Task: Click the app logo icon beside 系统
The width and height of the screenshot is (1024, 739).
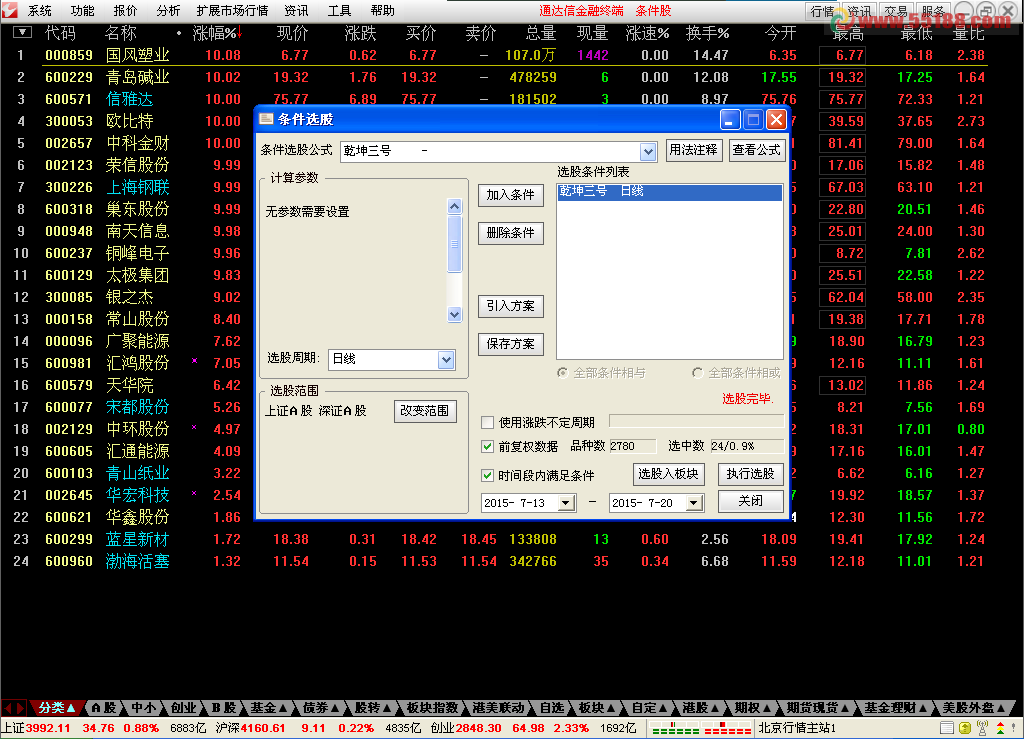Action: pos(9,10)
